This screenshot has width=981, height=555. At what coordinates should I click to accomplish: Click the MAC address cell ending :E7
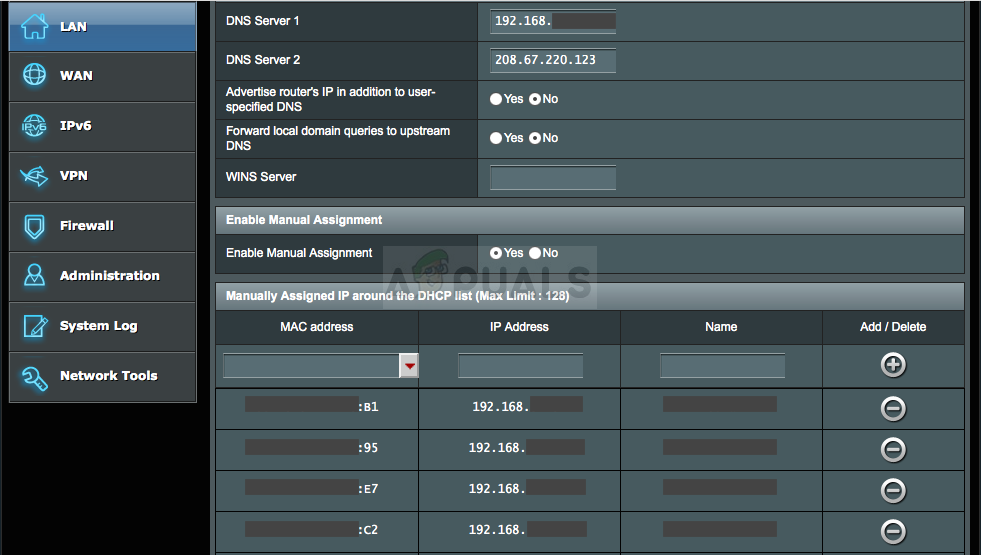[x=317, y=491]
